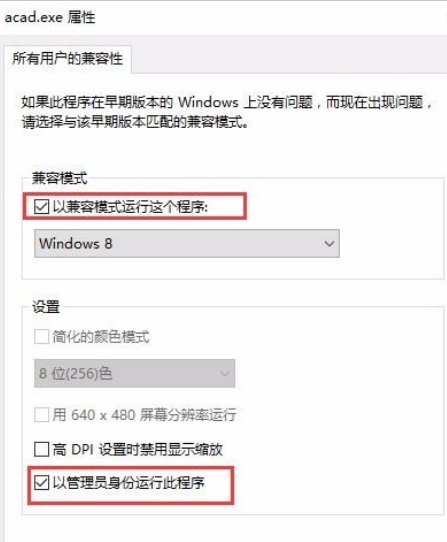This screenshot has height=542, width=447.
Task: Uncheck the 以管理员身份运行此程序 checkbox box
Action: click(41, 483)
